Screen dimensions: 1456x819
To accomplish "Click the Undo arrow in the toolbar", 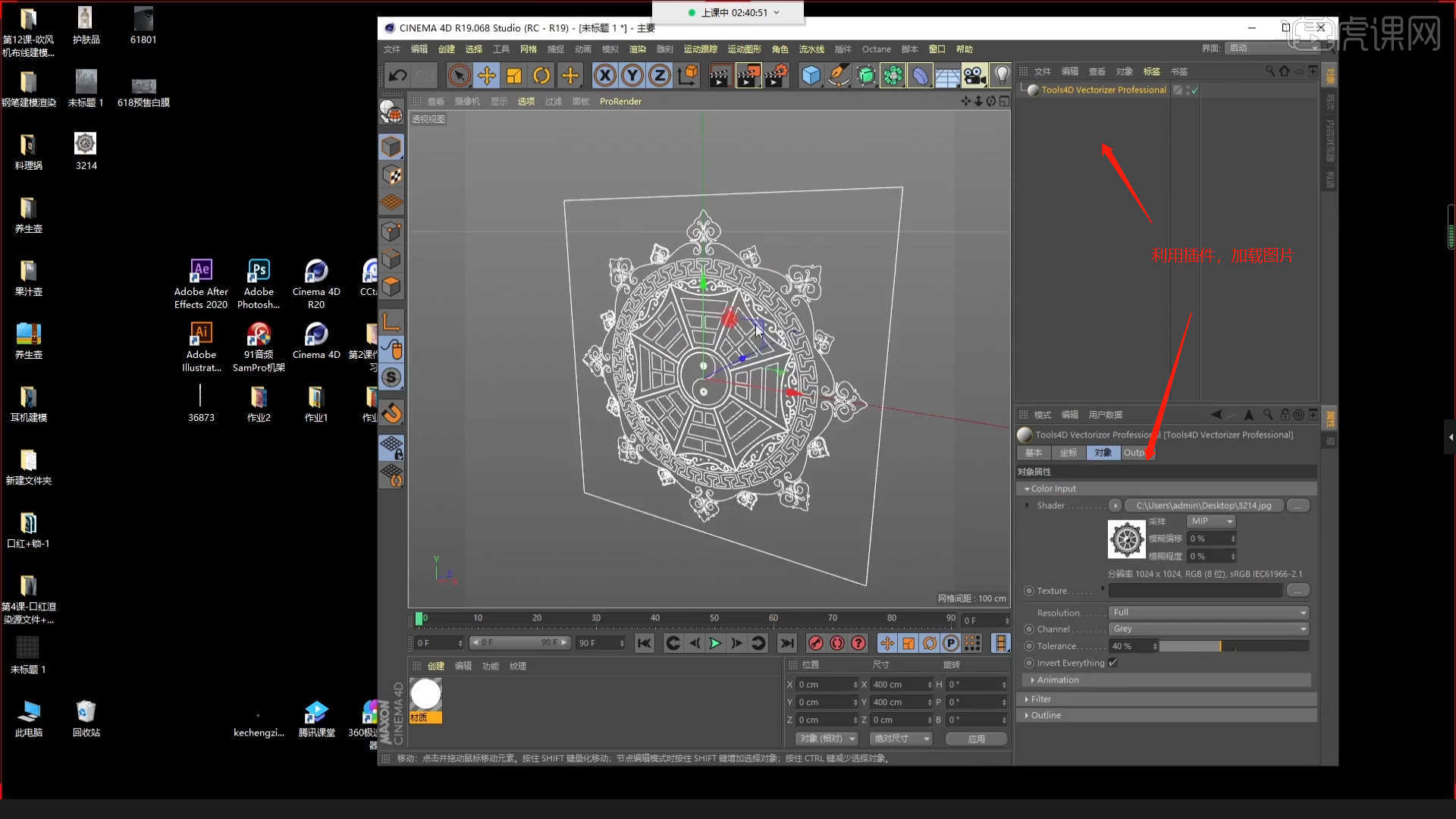I will point(397,75).
